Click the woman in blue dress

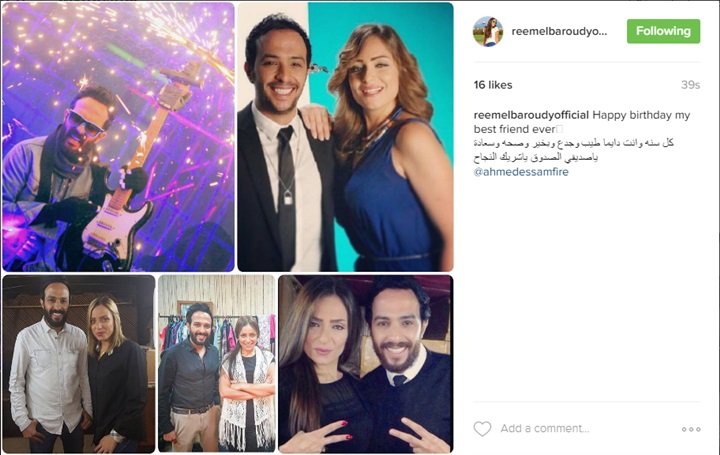point(388,152)
